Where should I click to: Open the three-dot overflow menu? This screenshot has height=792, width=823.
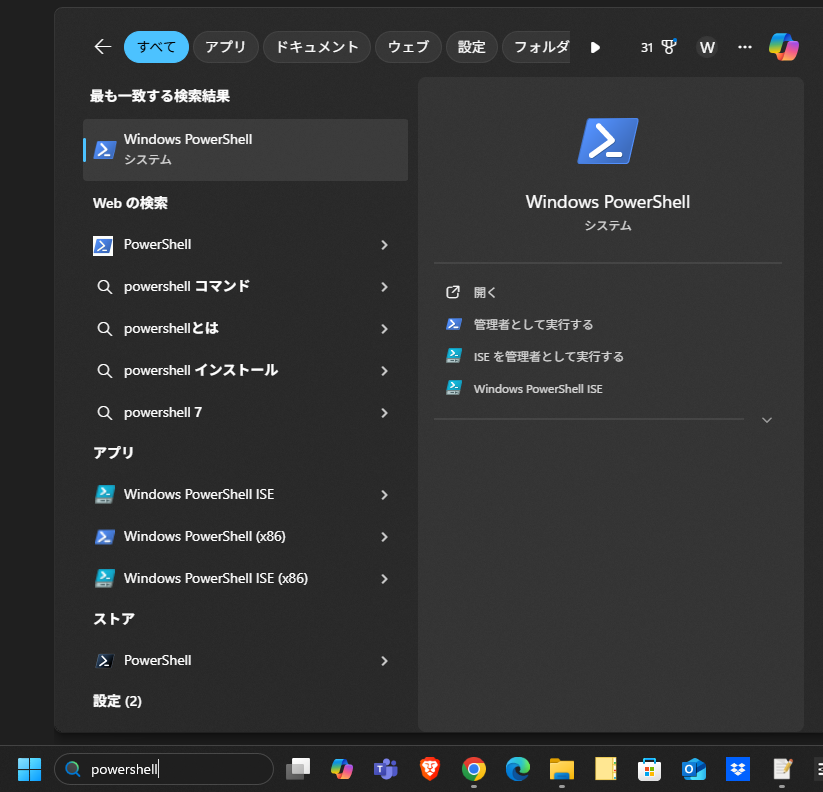[744, 47]
